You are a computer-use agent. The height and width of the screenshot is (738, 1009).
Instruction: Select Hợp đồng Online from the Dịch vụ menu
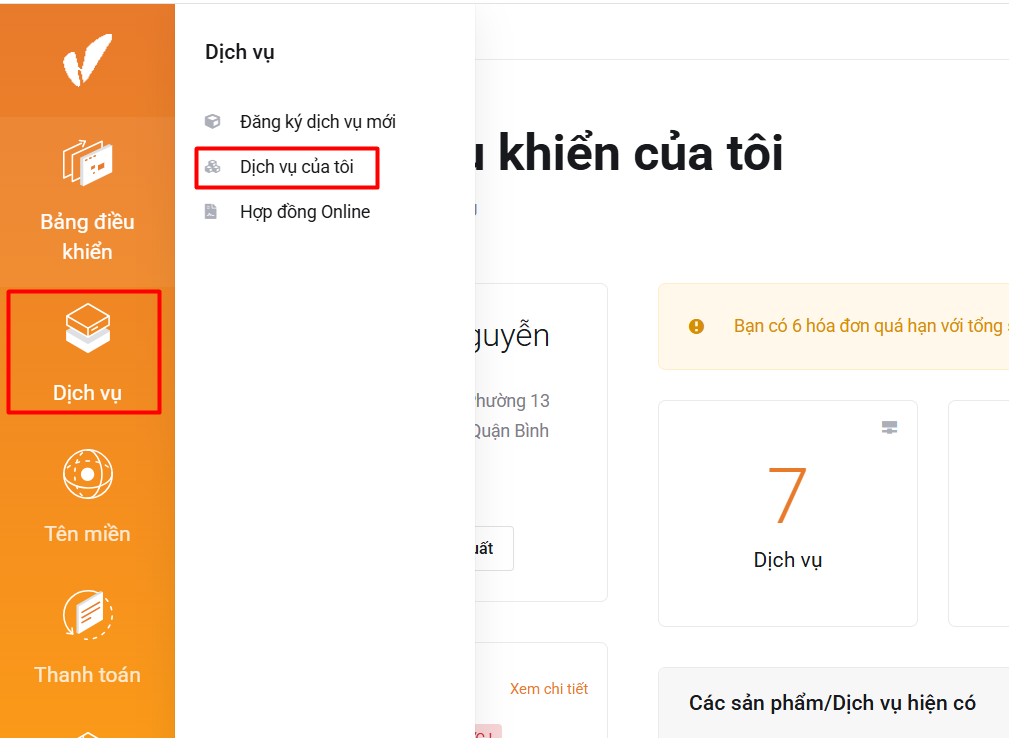tap(304, 211)
